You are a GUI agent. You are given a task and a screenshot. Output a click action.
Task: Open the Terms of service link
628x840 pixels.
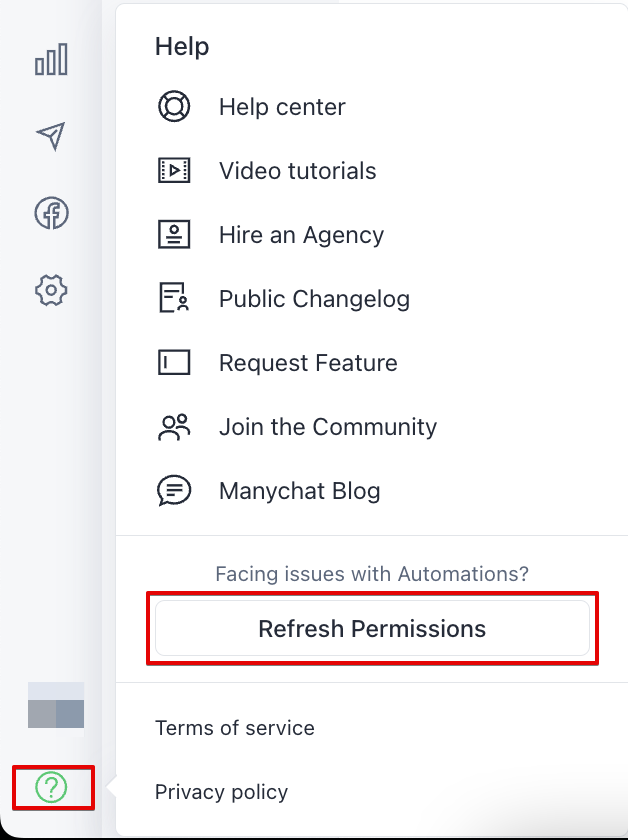pos(235,728)
